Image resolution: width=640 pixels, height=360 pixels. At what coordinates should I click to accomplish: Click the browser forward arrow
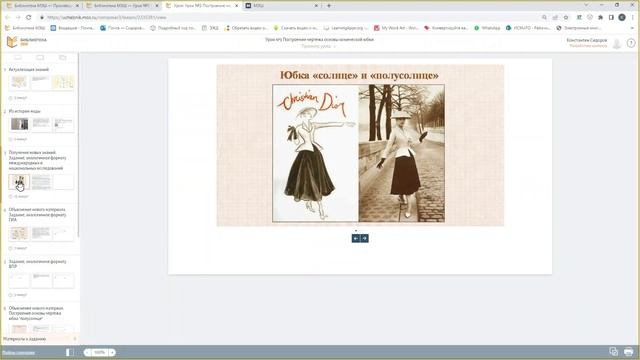coord(18,17)
